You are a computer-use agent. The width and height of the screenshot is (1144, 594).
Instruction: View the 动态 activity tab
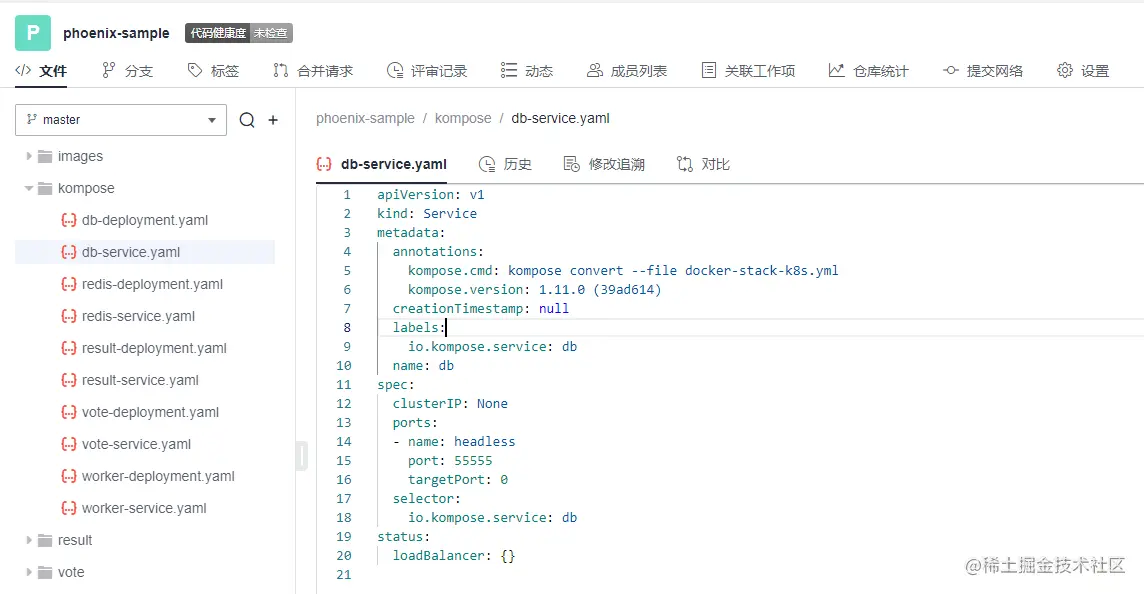527,71
